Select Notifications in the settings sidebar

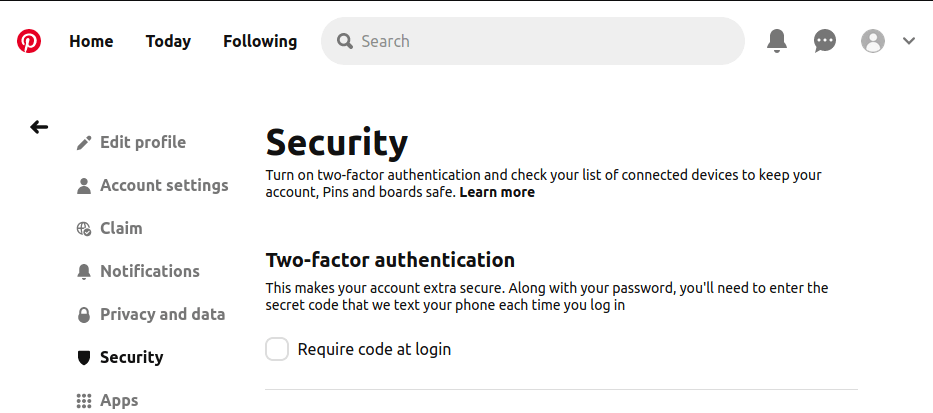pyautogui.click(x=150, y=271)
